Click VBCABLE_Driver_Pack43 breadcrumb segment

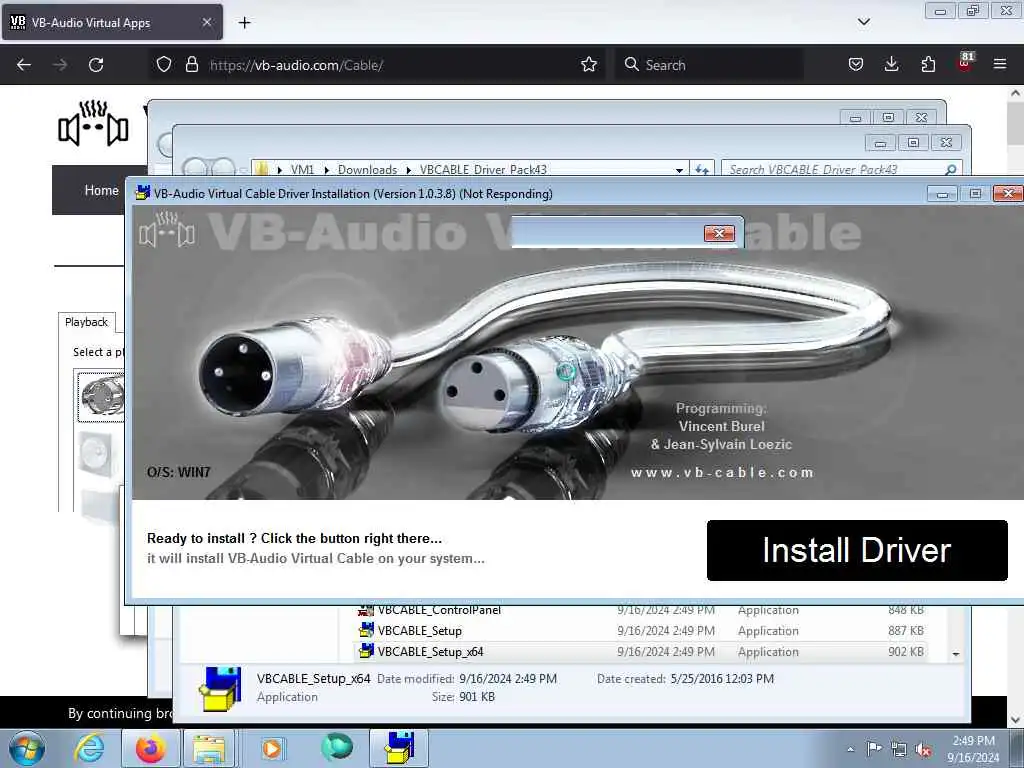(x=483, y=169)
